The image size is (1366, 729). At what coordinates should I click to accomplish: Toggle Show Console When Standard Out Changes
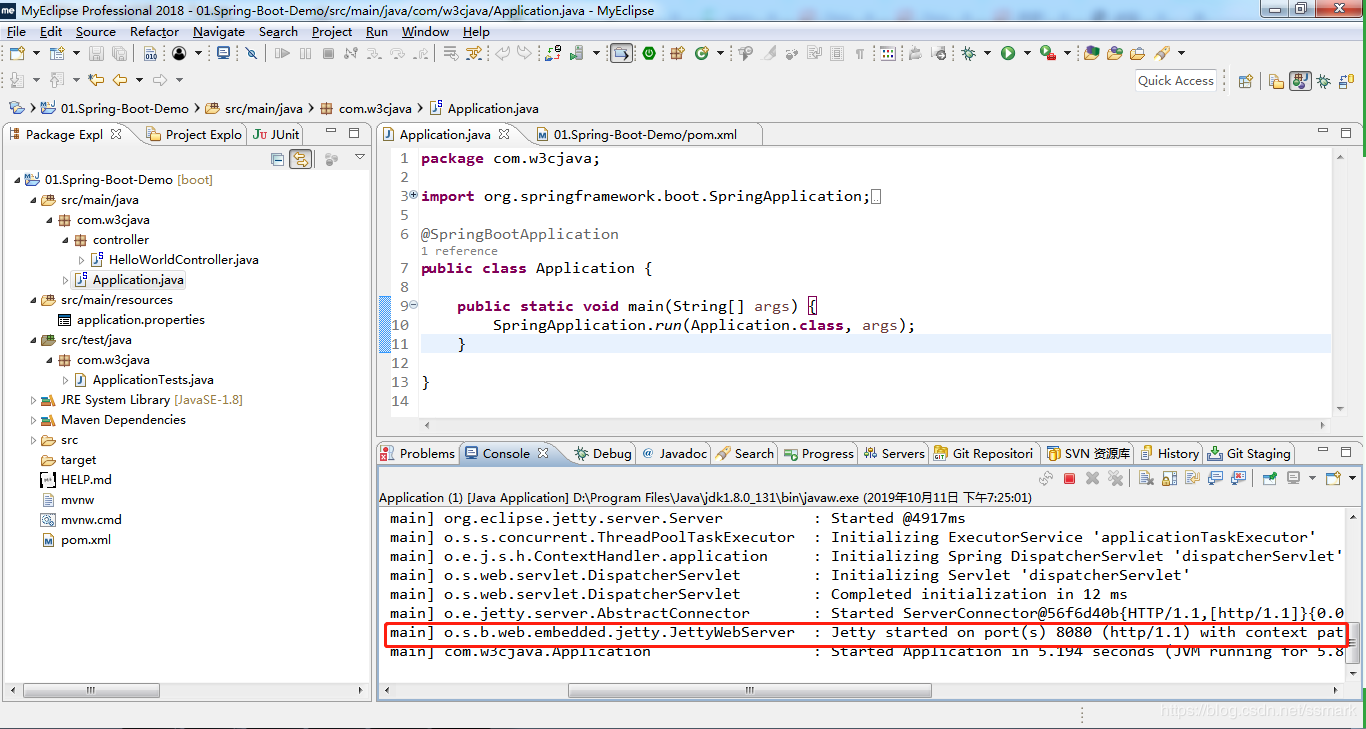click(1215, 479)
